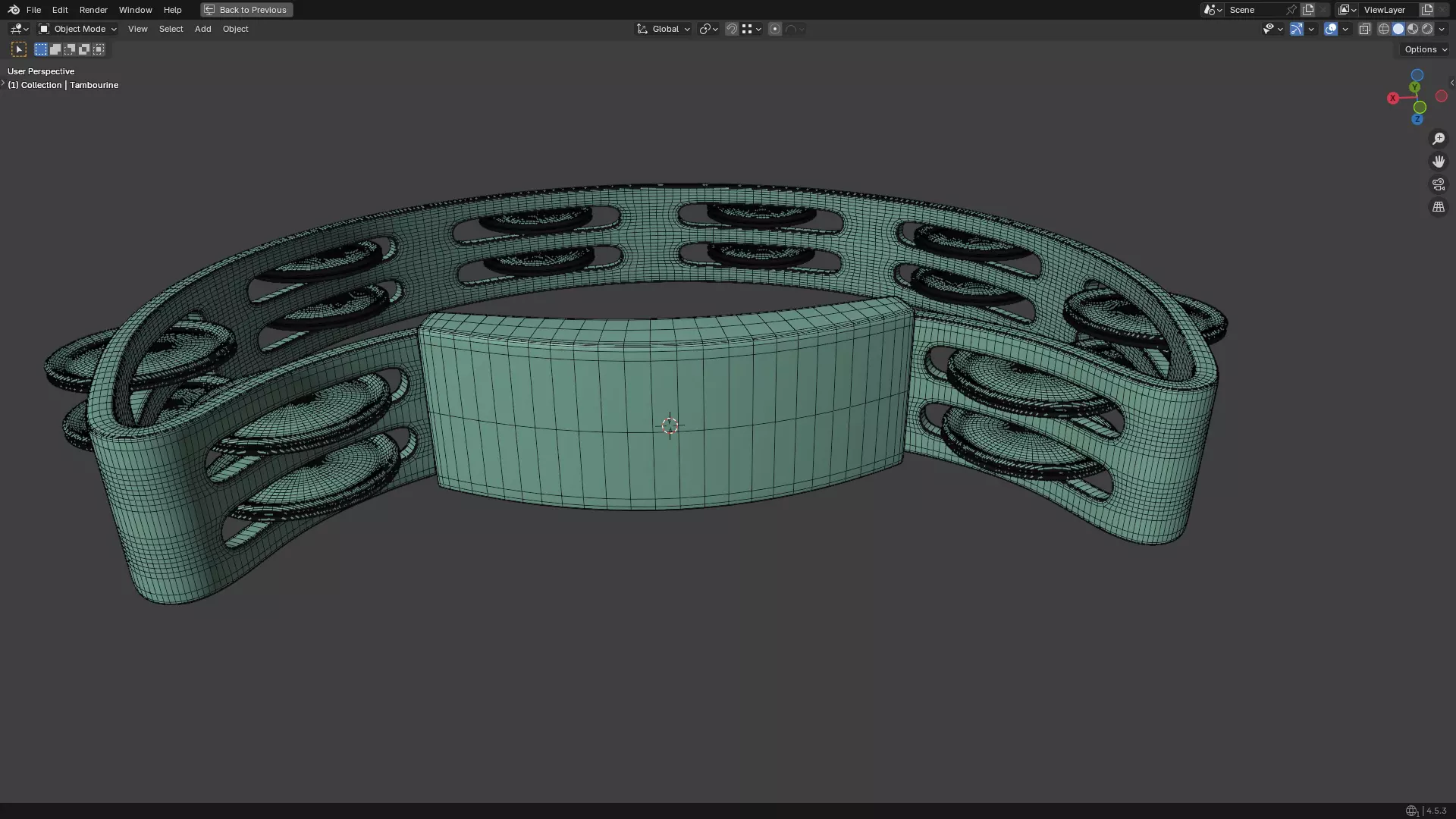Click the pan hand viewport icon
Viewport: 1456px width, 819px height.
(x=1438, y=162)
